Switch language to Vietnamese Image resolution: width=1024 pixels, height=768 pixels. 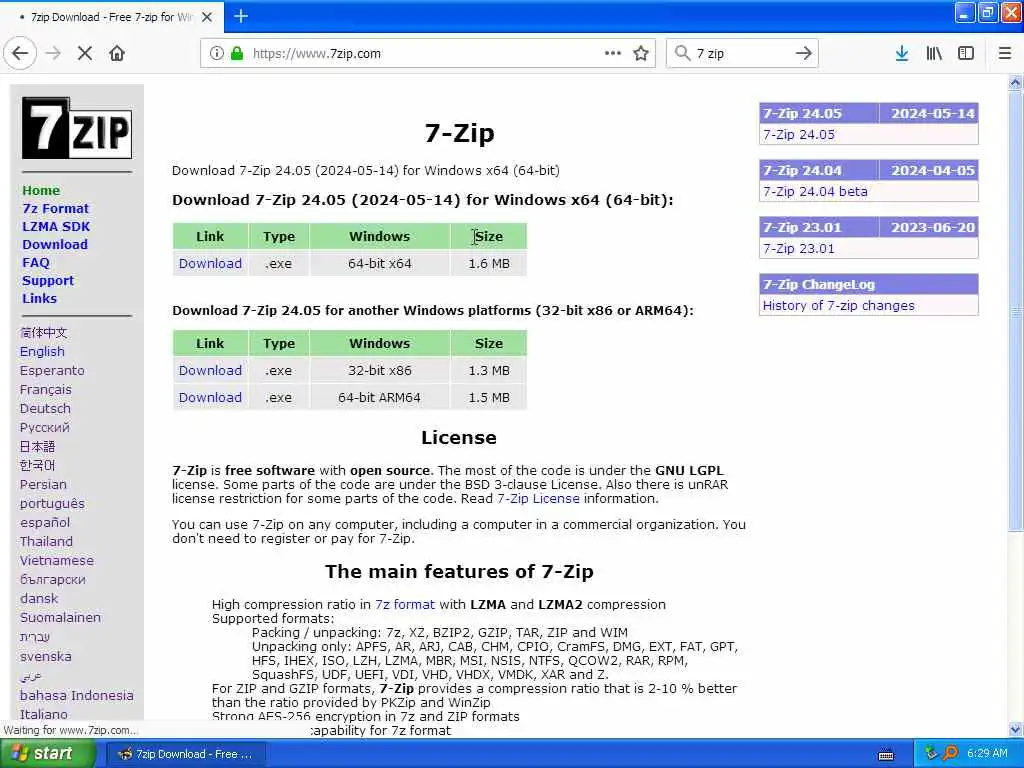[56, 560]
